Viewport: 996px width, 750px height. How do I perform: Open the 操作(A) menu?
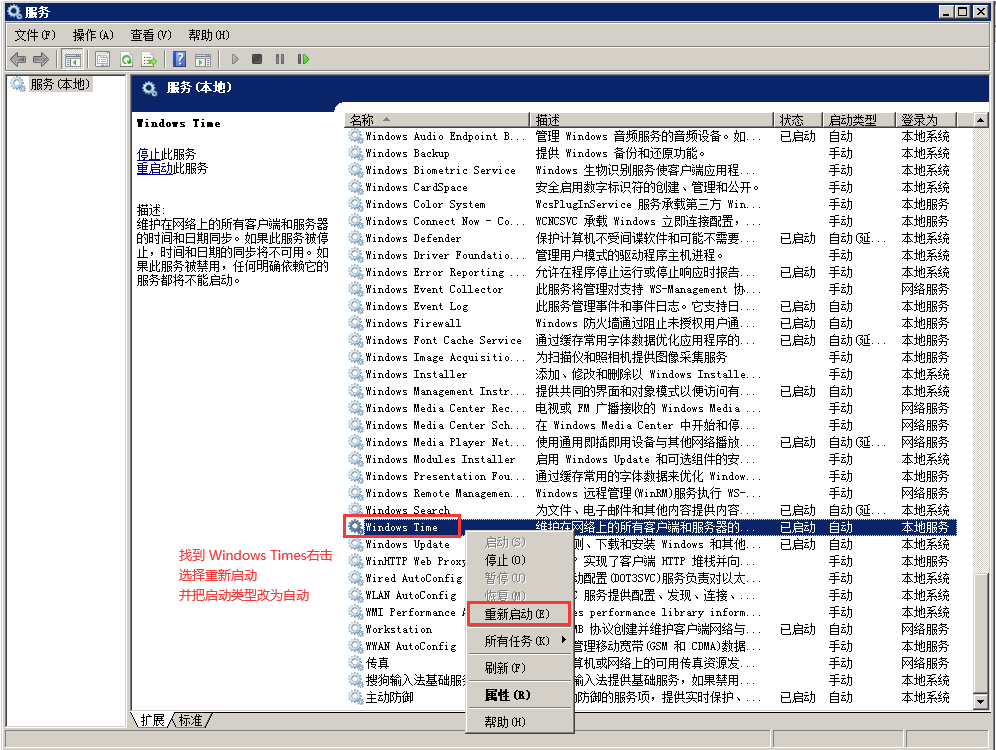tap(93, 35)
